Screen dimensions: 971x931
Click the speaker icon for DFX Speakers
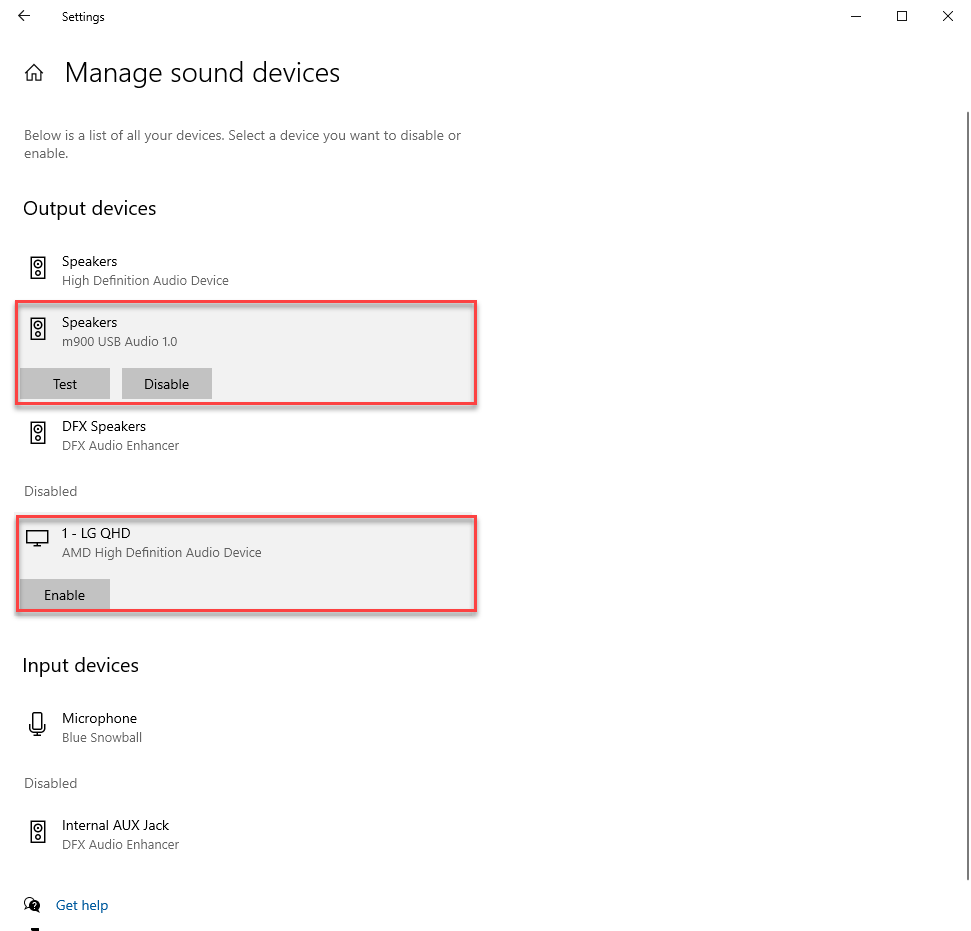pyautogui.click(x=37, y=432)
